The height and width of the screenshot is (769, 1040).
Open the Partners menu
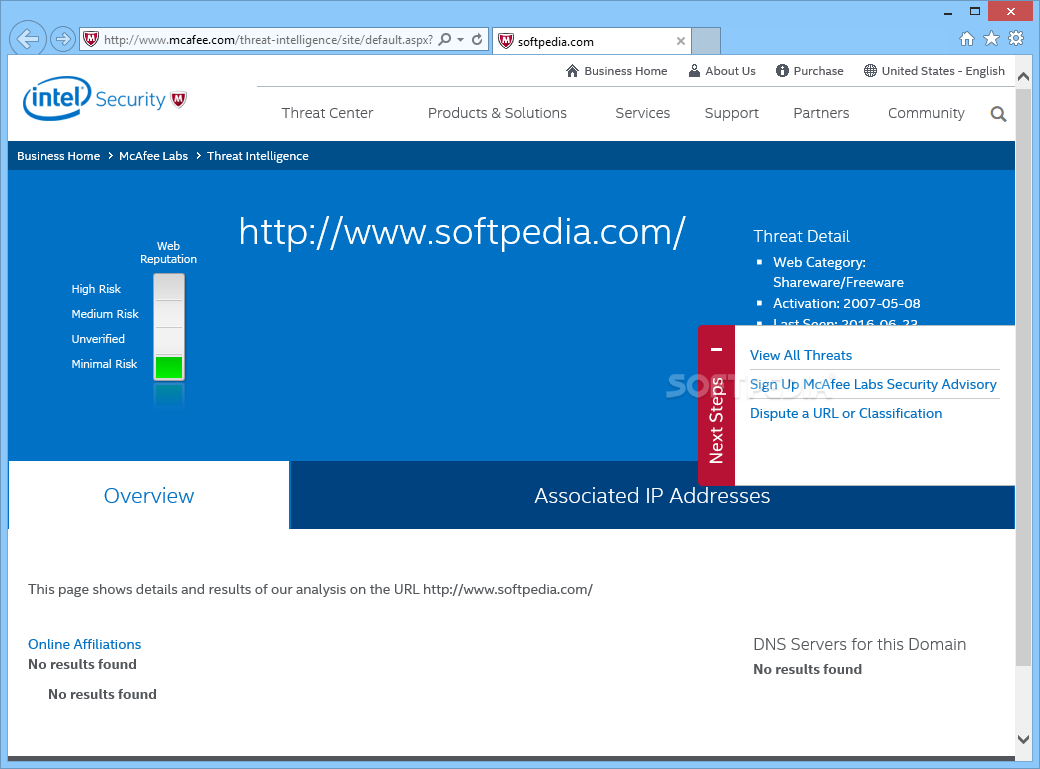[821, 113]
